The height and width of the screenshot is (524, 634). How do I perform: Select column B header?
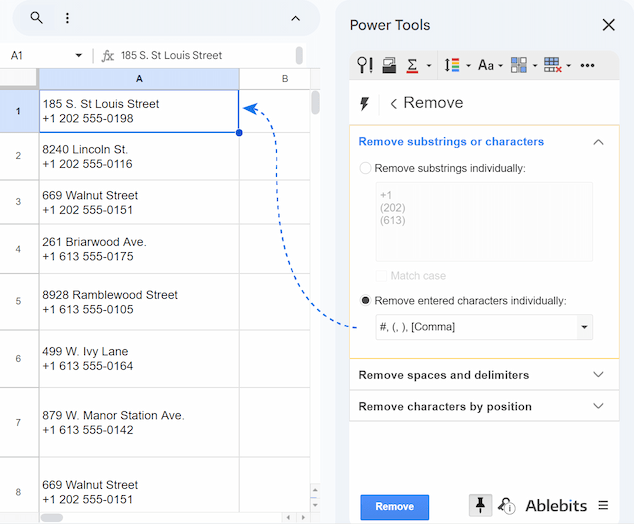coord(285,79)
